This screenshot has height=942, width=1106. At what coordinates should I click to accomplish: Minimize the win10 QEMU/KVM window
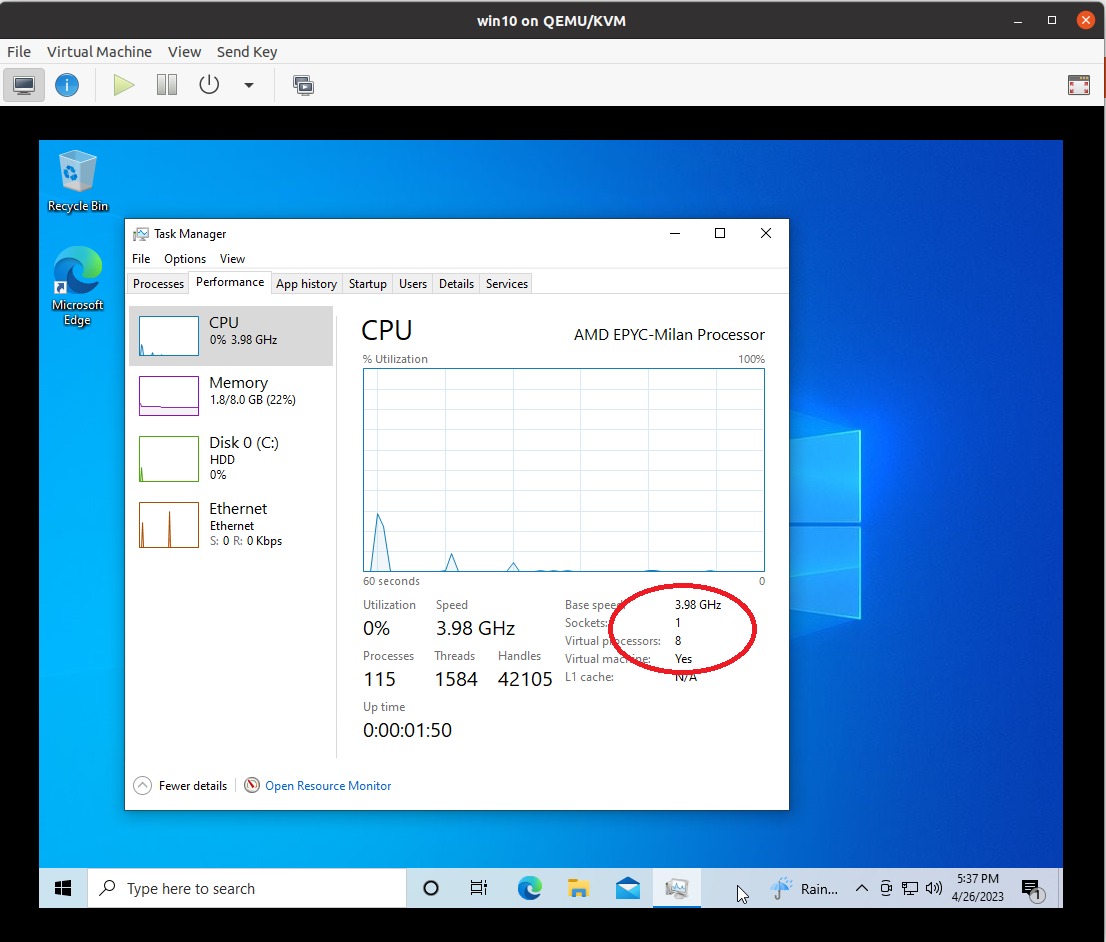pos(1018,20)
